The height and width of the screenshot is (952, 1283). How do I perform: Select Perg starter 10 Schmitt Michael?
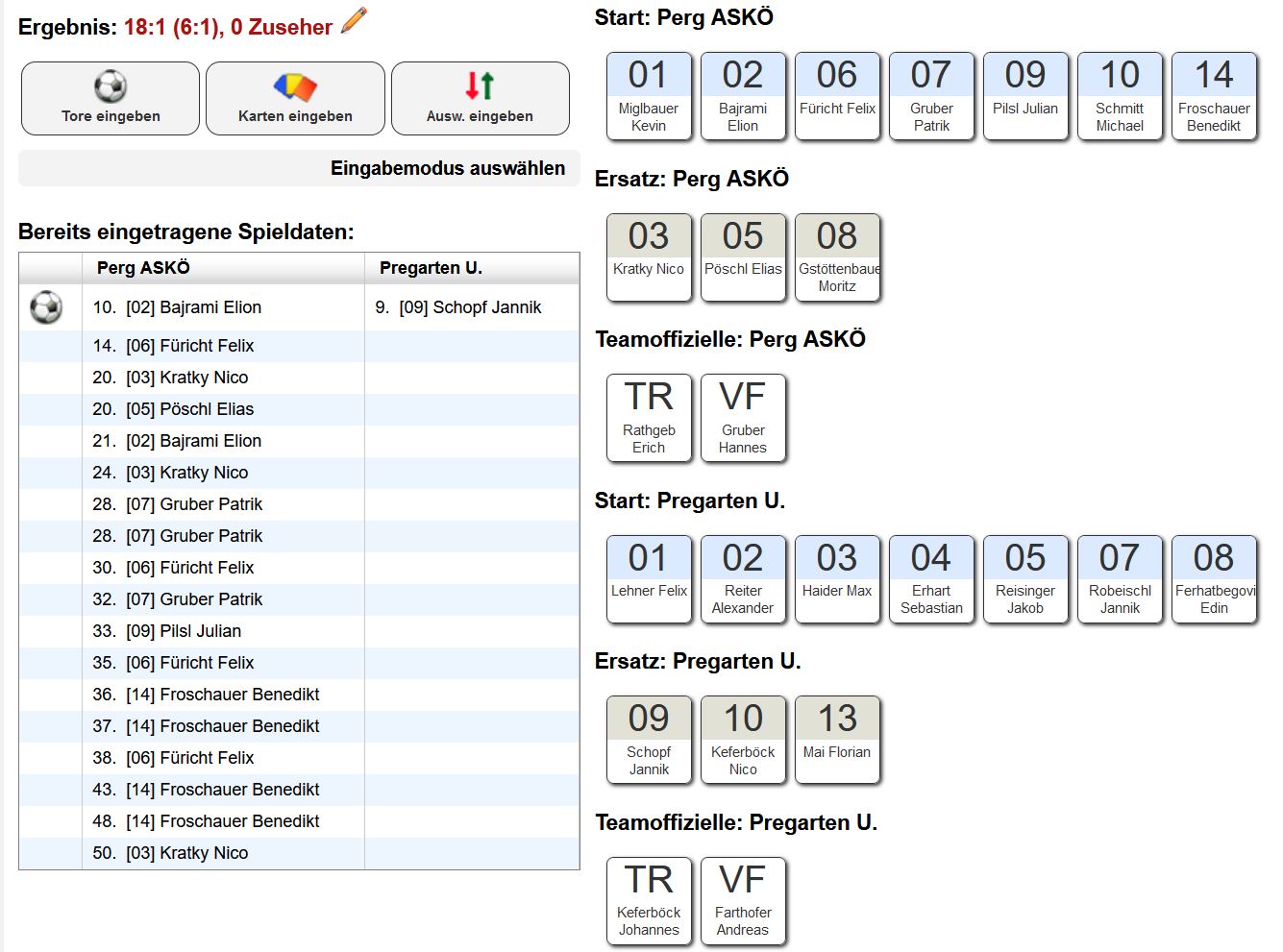click(1120, 96)
